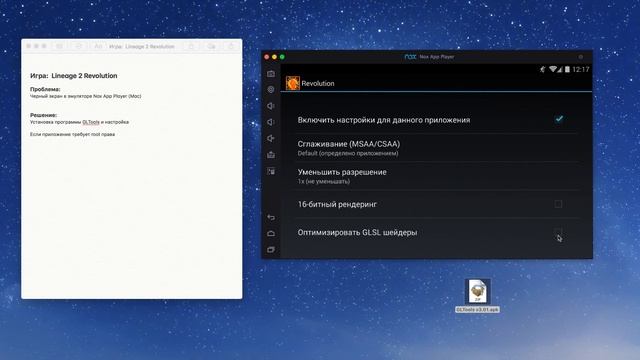640x360 pixels.
Task: Click the battery icon in Android status bar
Action: point(567,69)
